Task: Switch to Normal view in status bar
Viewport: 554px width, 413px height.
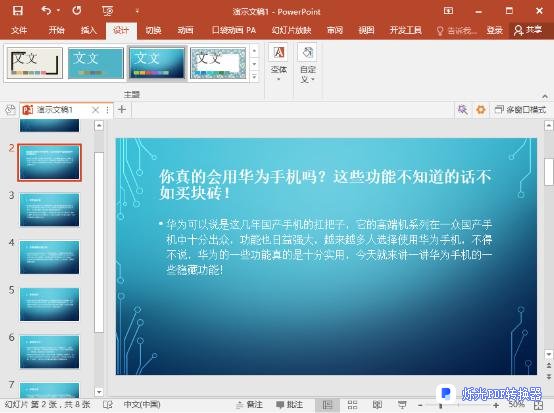Action: (x=328, y=405)
